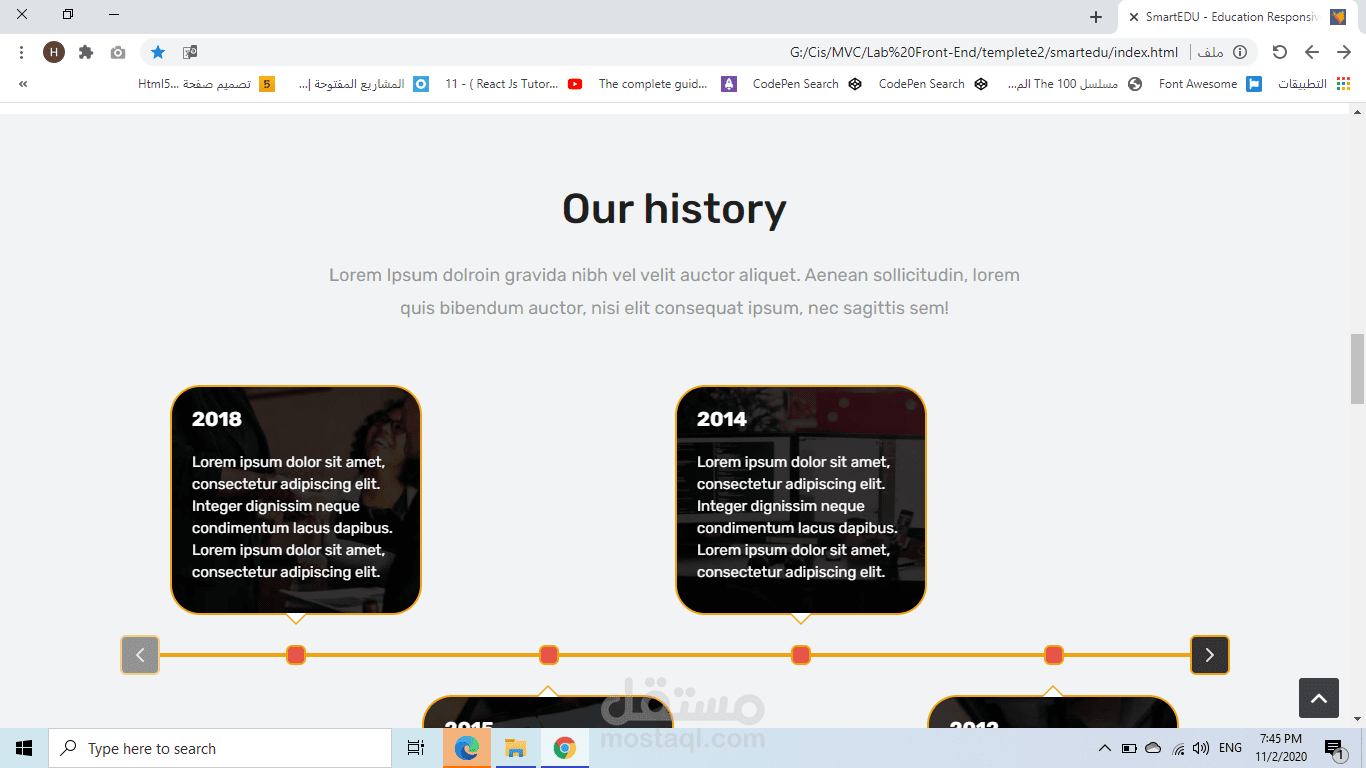Viewport: 1366px width, 768px height.
Task: Click the scrollbar down arrow
Action: tap(1357, 718)
